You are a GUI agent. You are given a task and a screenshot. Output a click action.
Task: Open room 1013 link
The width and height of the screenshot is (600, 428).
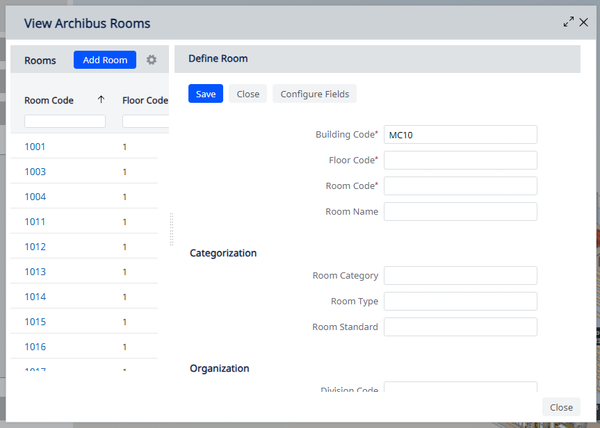coord(35,272)
